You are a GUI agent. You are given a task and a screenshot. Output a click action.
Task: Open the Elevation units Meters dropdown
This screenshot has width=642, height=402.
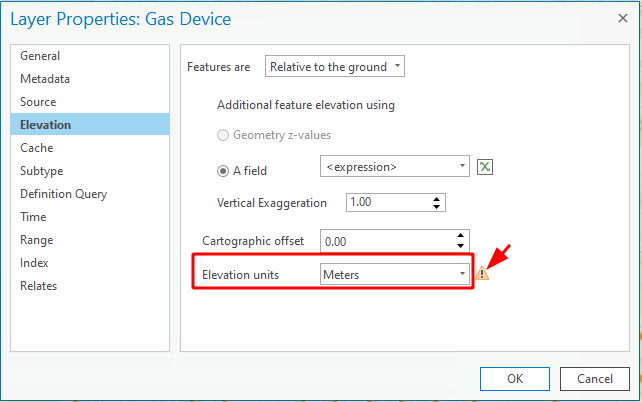pos(395,274)
